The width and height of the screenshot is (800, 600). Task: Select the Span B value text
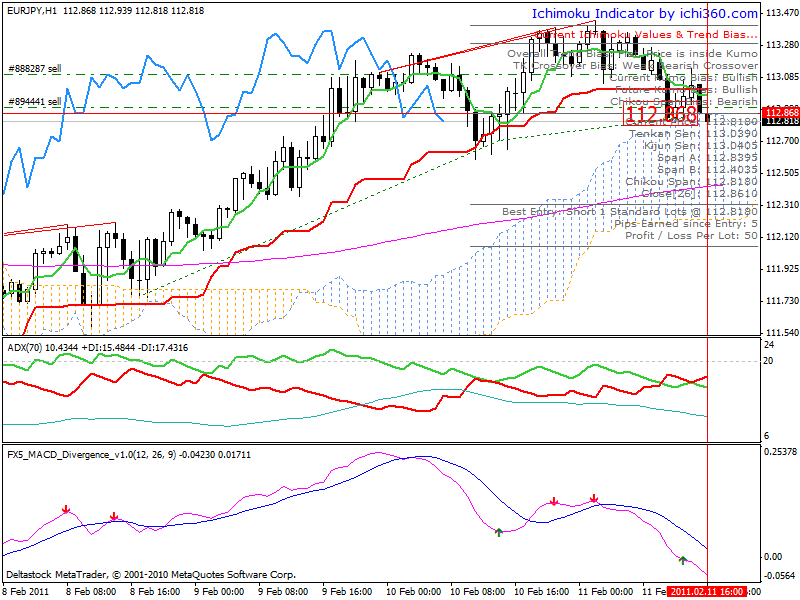707,170
